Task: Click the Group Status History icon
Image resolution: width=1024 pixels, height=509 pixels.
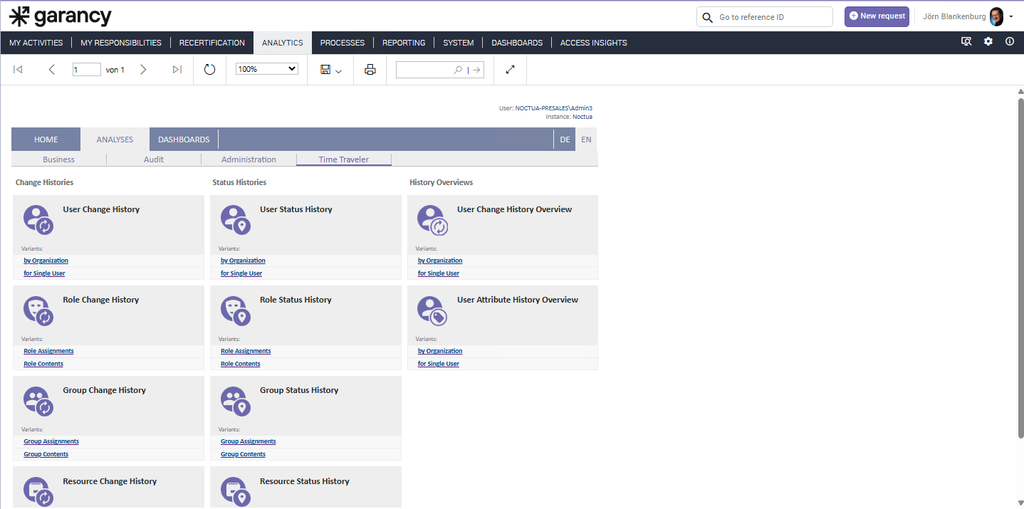Action: [x=236, y=401]
